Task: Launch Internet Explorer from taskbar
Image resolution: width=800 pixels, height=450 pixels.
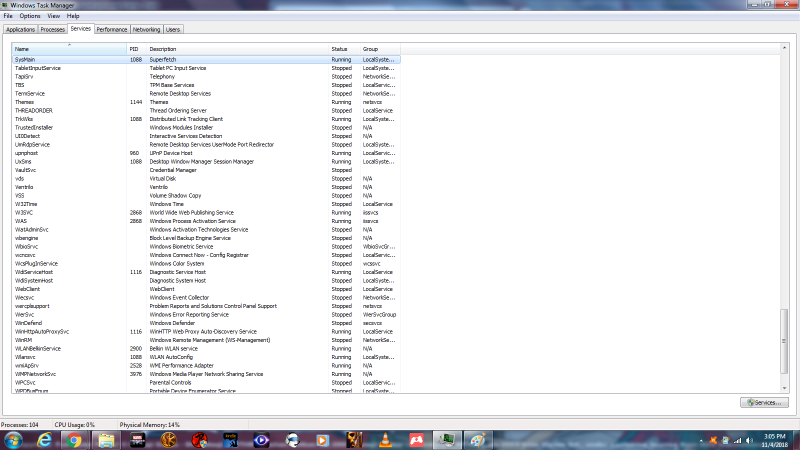Action: [44, 440]
